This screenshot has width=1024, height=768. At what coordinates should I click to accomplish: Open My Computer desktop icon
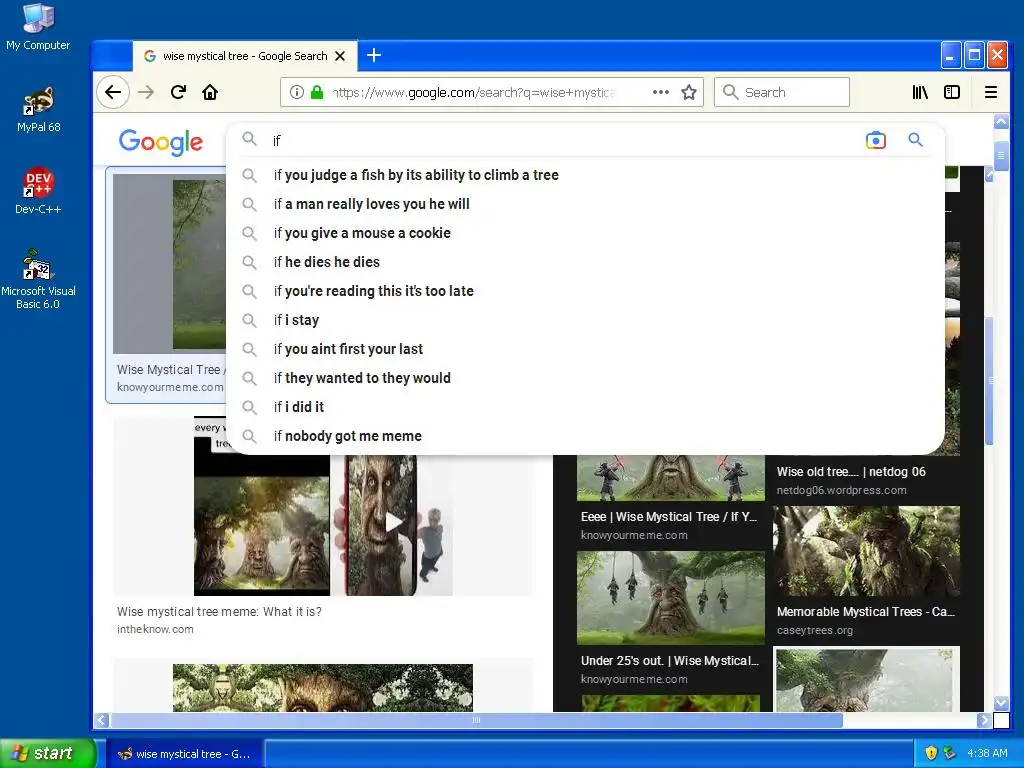38,27
